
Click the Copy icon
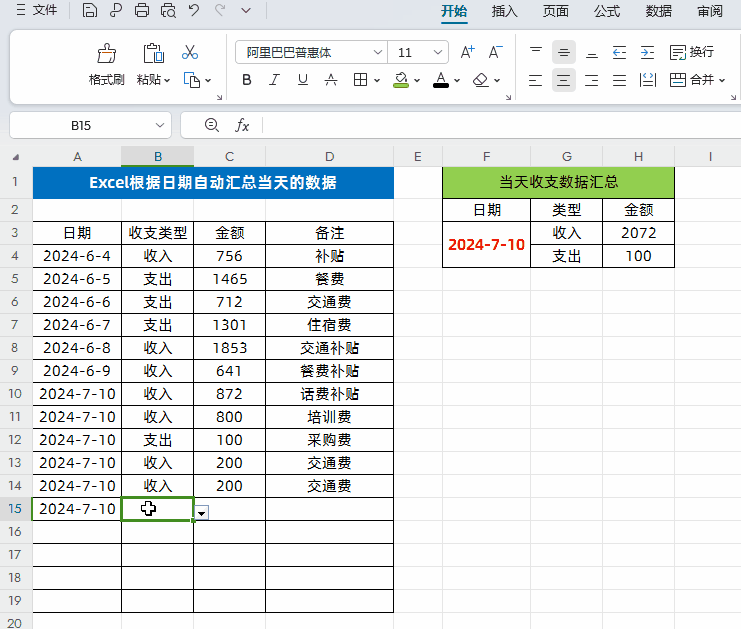[191, 80]
